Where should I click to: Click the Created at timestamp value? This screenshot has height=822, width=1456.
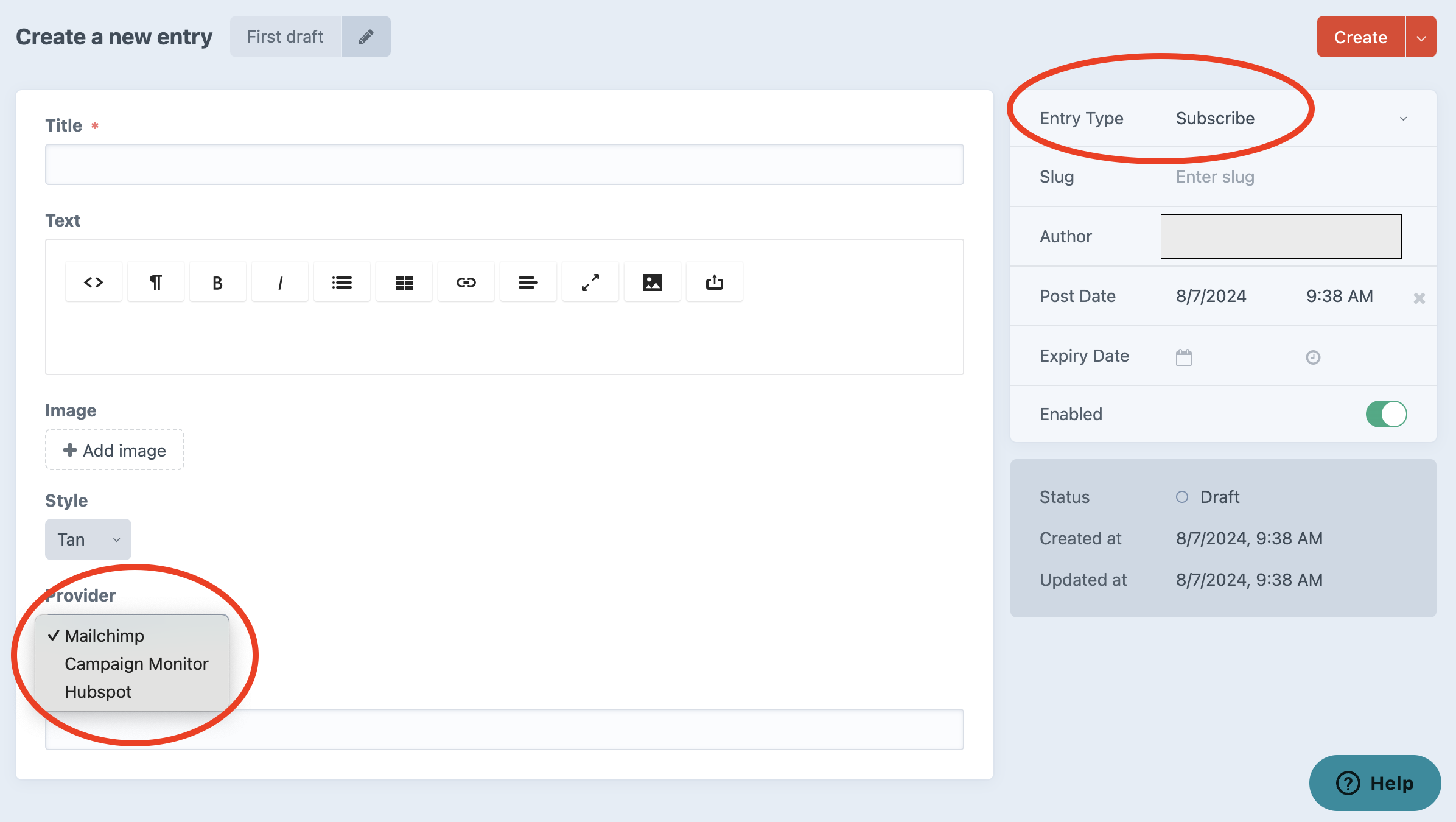coord(1249,538)
